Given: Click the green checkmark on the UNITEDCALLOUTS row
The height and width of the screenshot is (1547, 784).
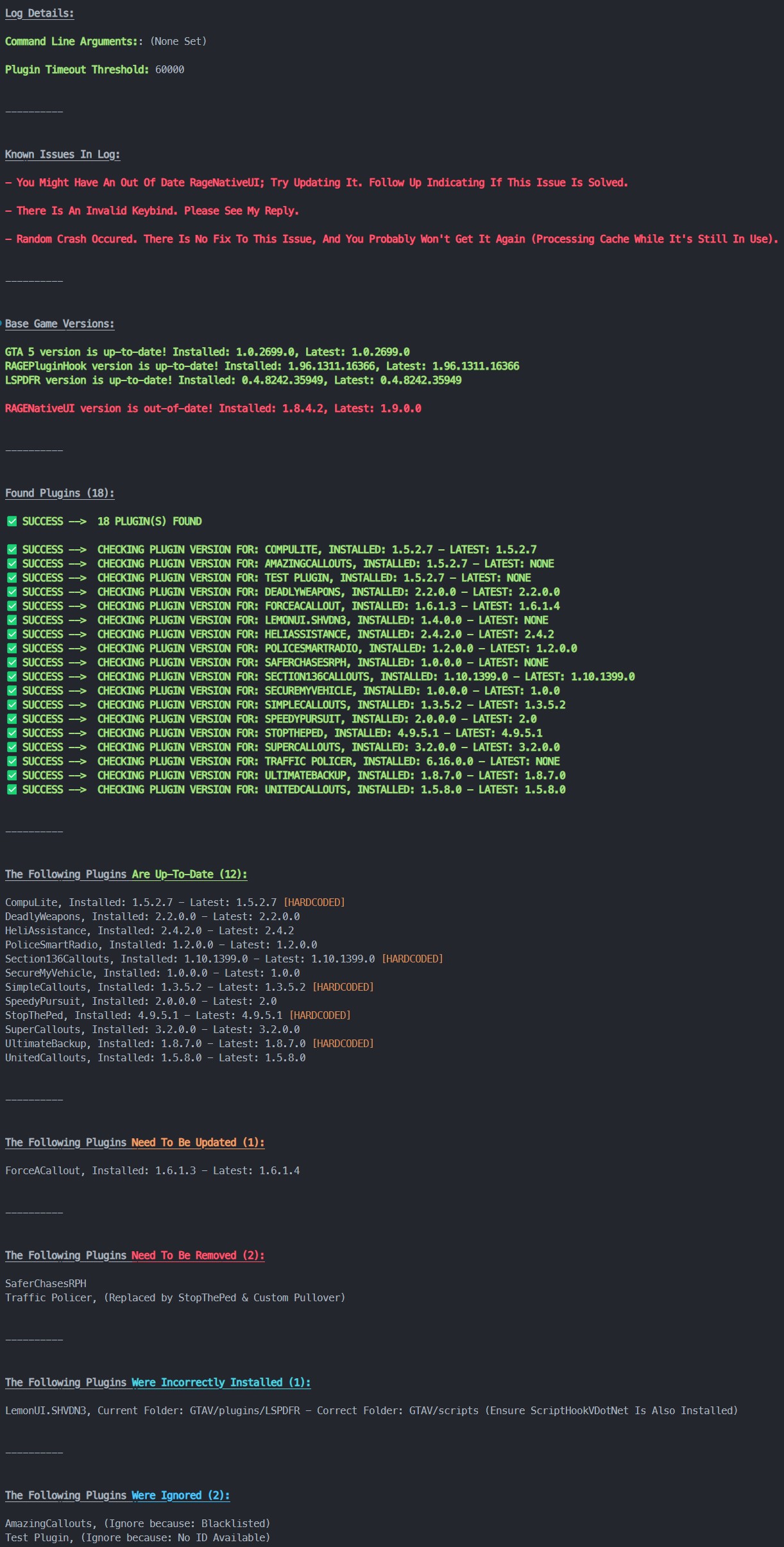Looking at the screenshot, I should pos(12,789).
